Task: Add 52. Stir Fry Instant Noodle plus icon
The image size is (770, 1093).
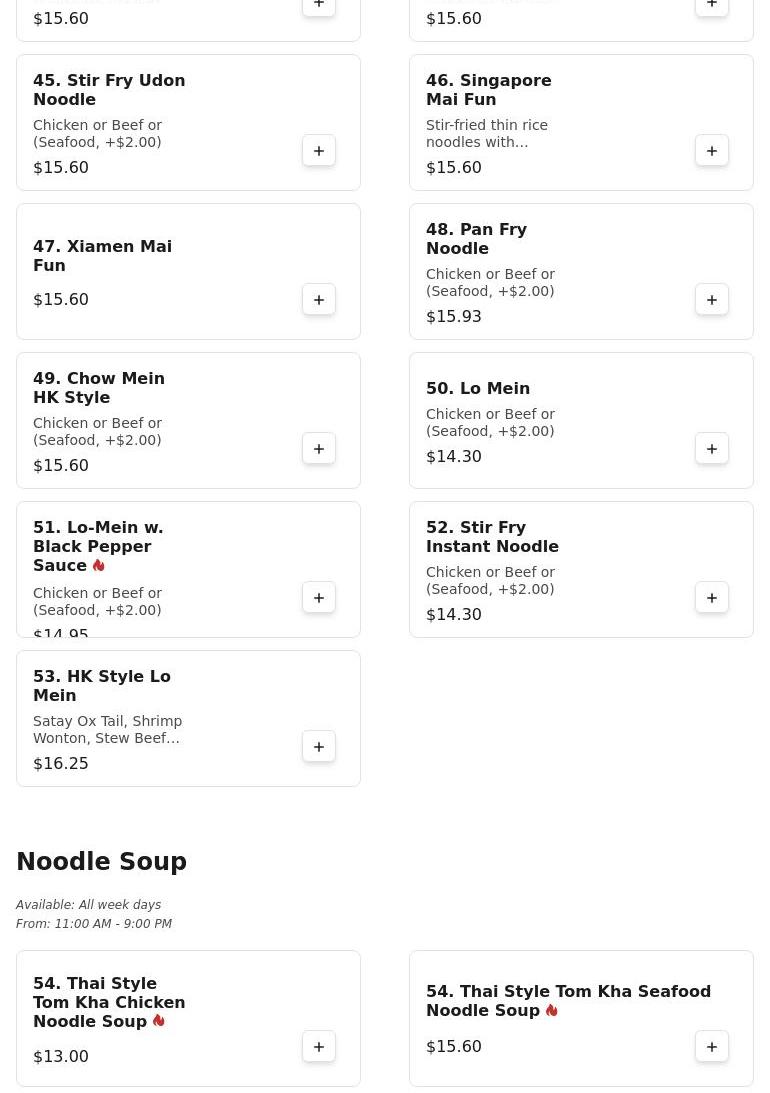Action: coord(711,598)
